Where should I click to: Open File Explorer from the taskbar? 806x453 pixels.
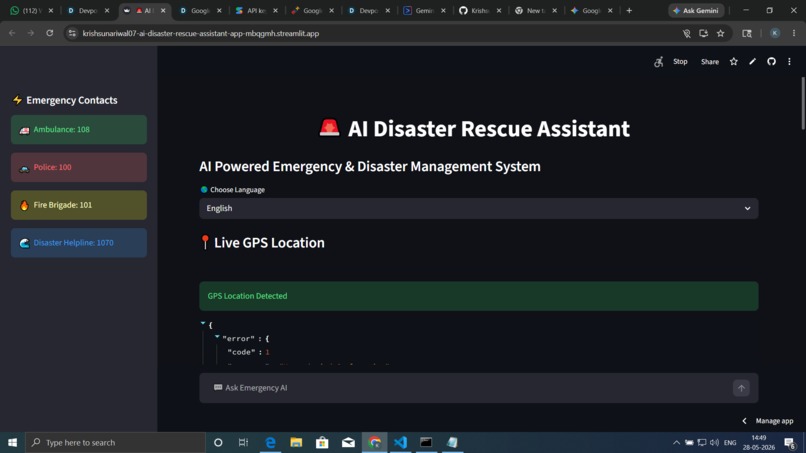[296, 442]
